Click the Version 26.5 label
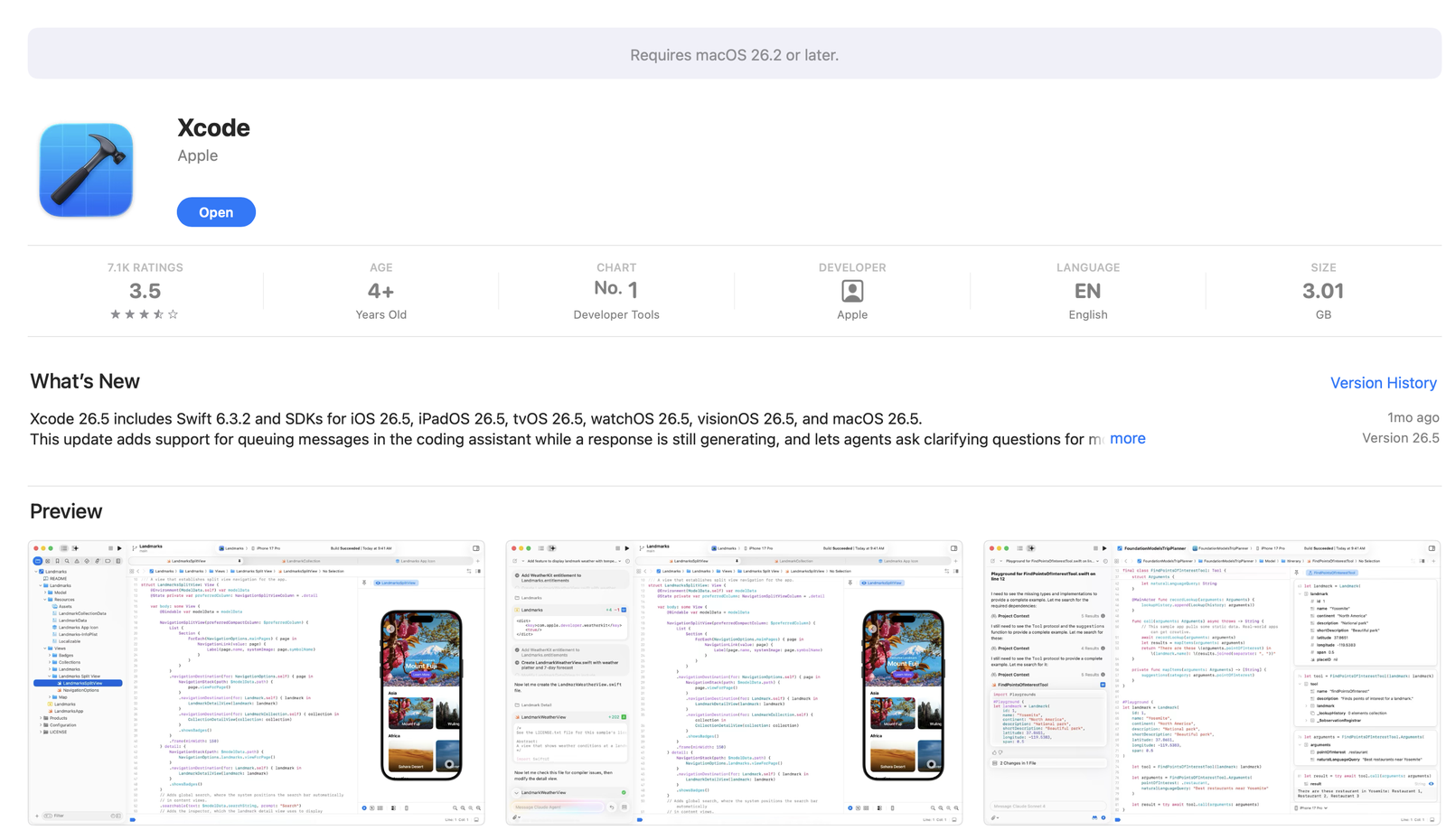The image size is (1446, 840). coord(1400,438)
